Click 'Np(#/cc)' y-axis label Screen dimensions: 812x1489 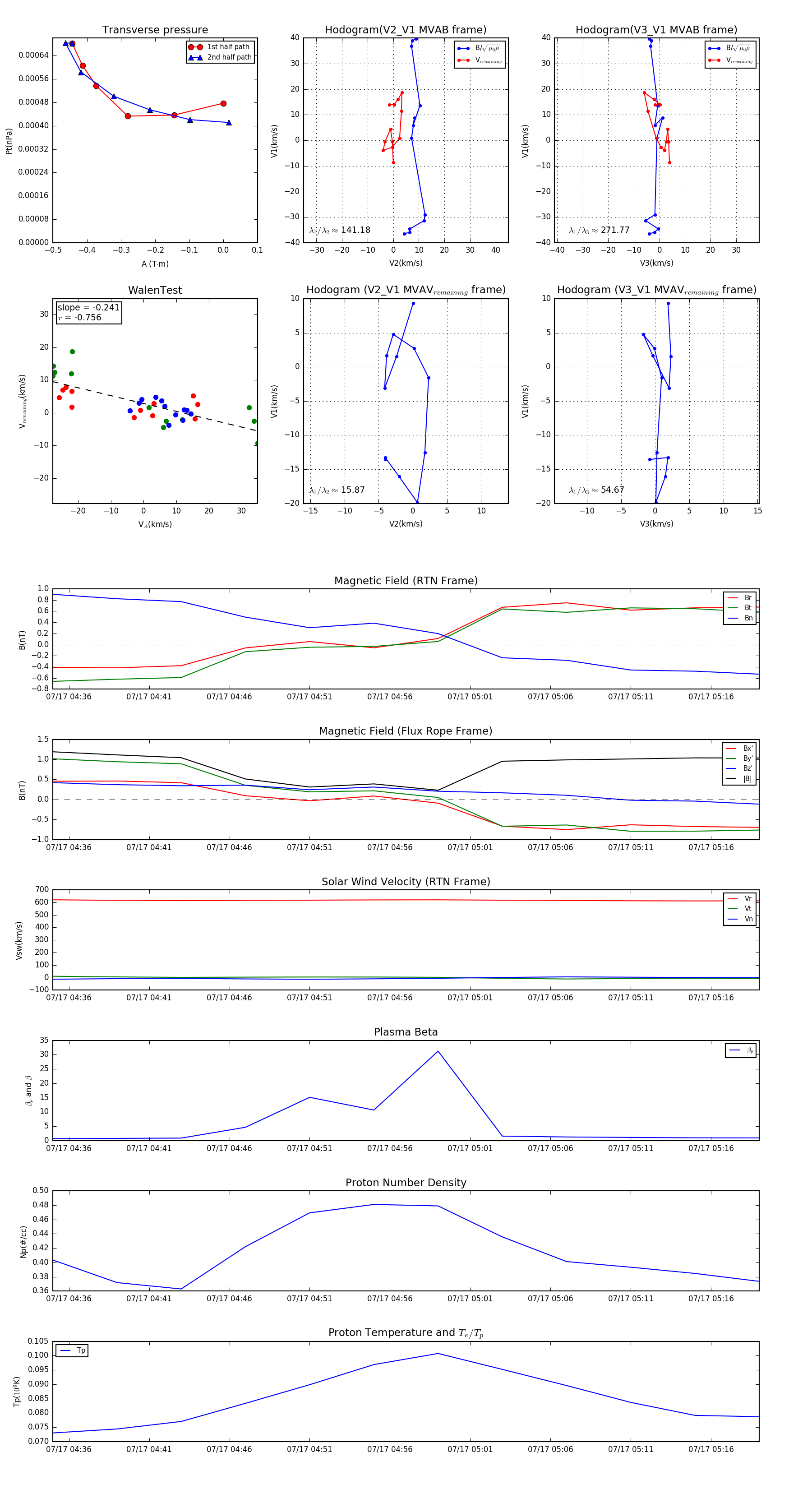(24, 1241)
